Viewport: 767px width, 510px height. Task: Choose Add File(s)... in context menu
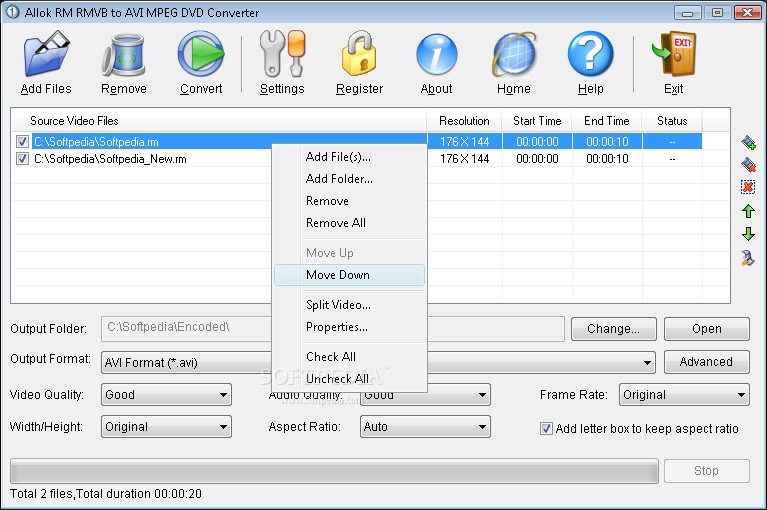tap(349, 157)
